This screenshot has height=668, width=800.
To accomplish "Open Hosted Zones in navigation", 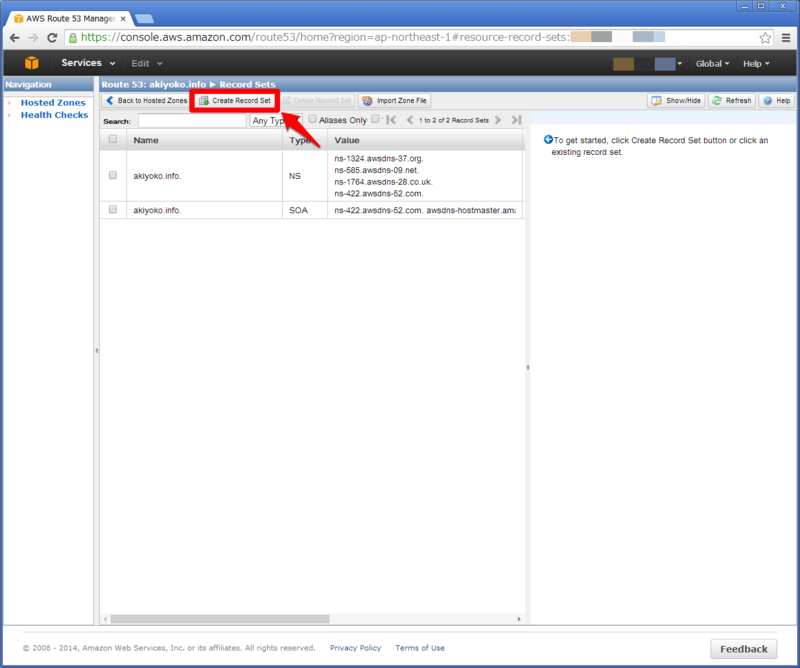I will 53,103.
